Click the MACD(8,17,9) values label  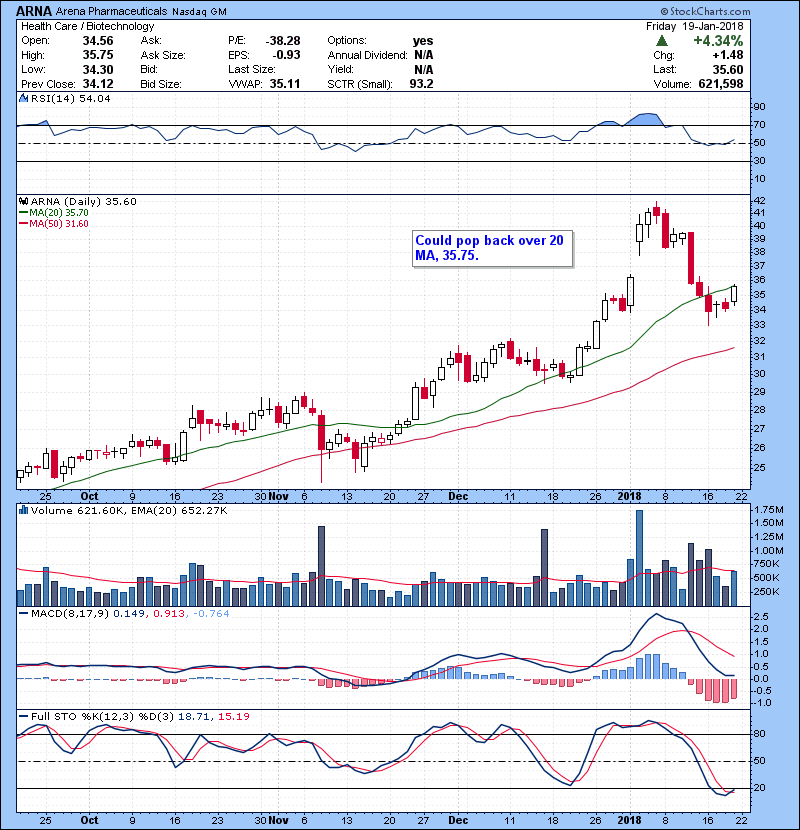pos(130,614)
